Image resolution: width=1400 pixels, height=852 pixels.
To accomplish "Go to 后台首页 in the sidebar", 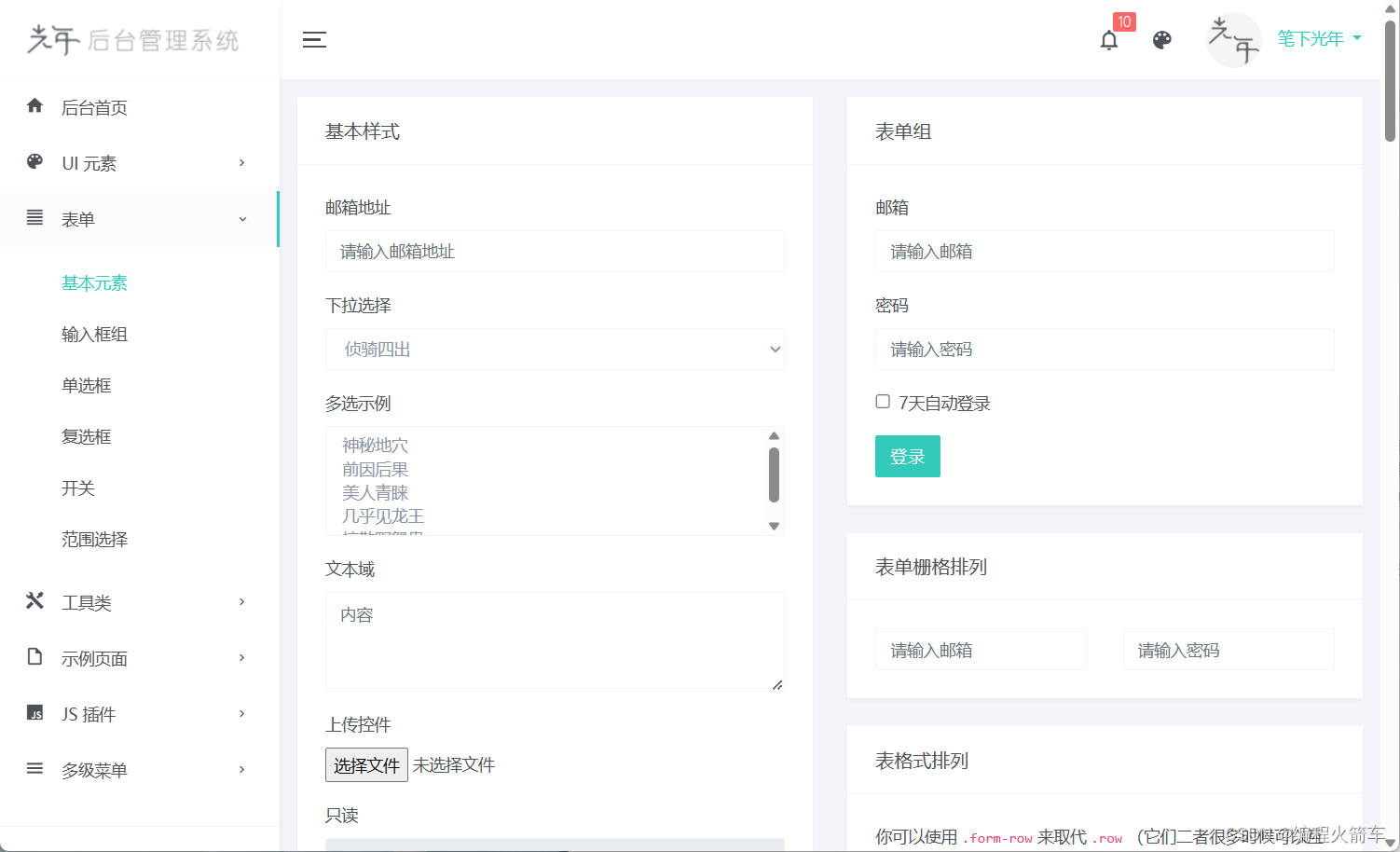I will tap(140, 107).
